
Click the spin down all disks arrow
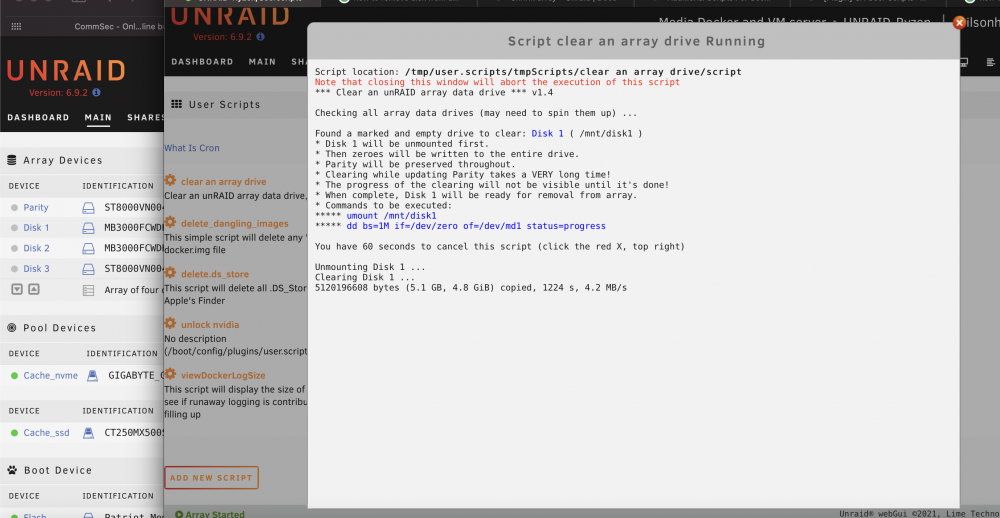click(17, 289)
